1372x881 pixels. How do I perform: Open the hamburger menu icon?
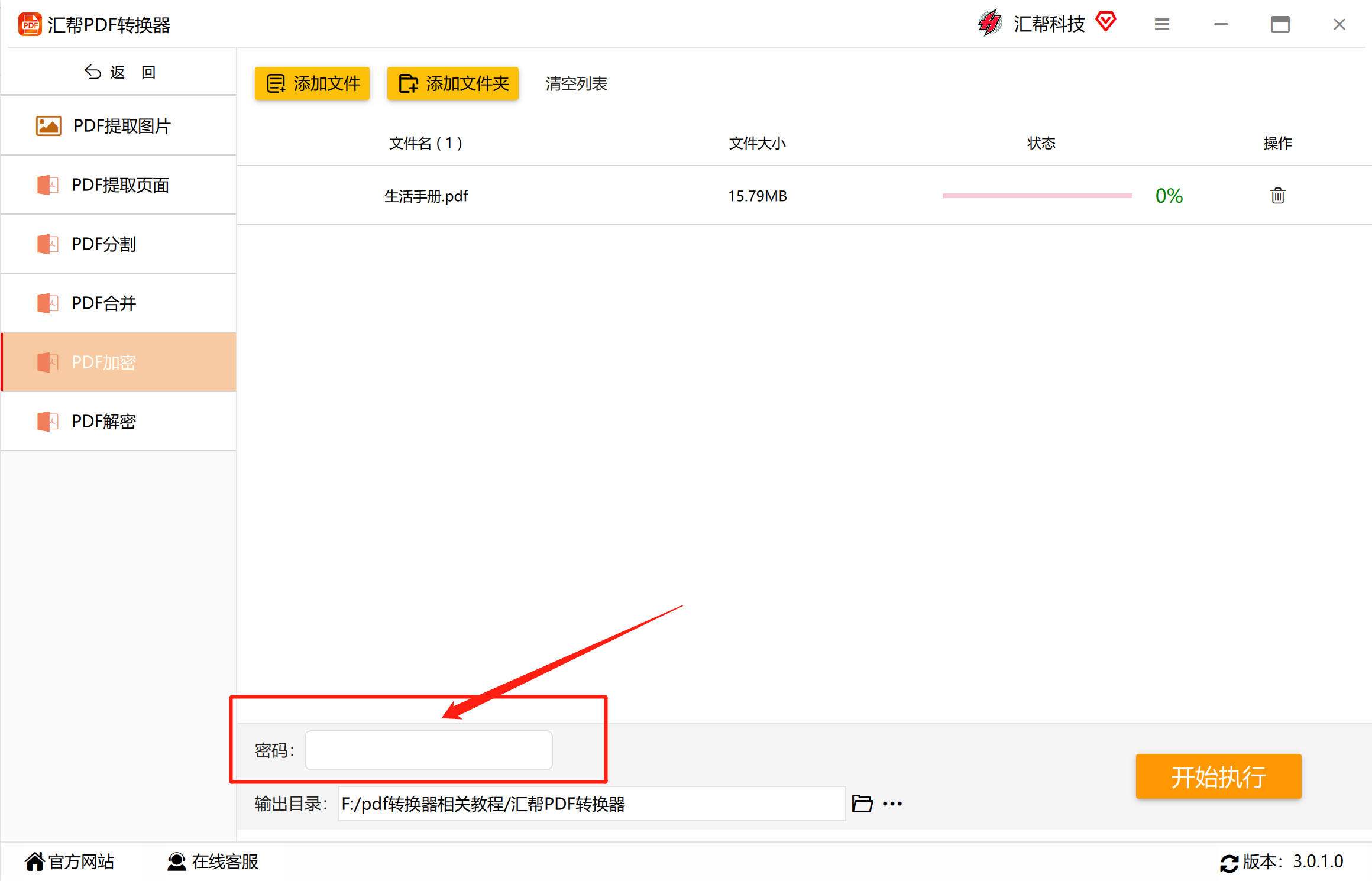[1161, 24]
